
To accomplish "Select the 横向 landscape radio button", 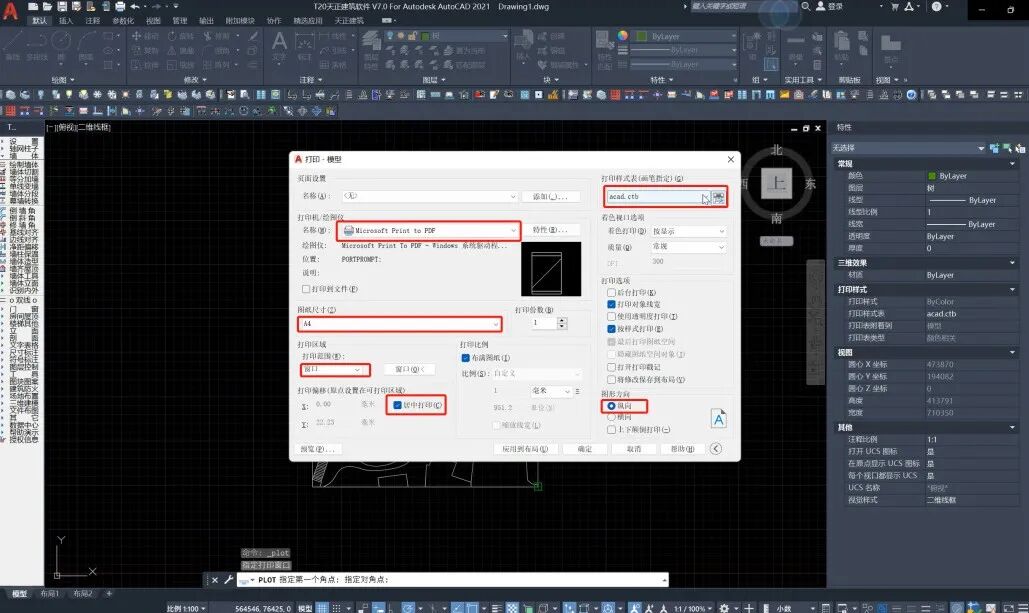I will pos(611,417).
